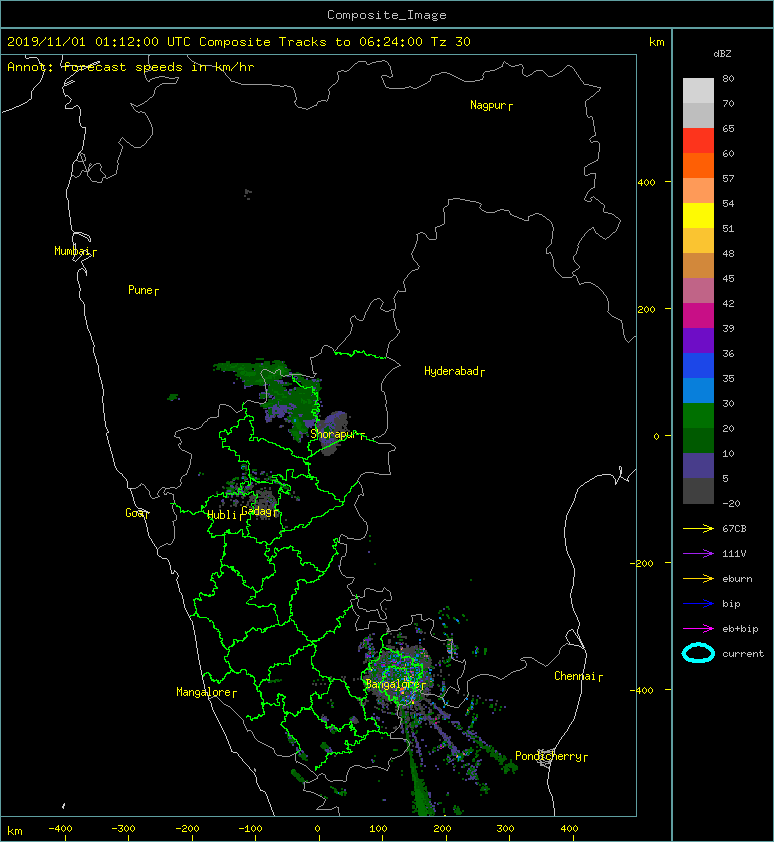Click the 0 tick on the horizontal axis
The height and width of the screenshot is (842, 774).
click(x=318, y=829)
